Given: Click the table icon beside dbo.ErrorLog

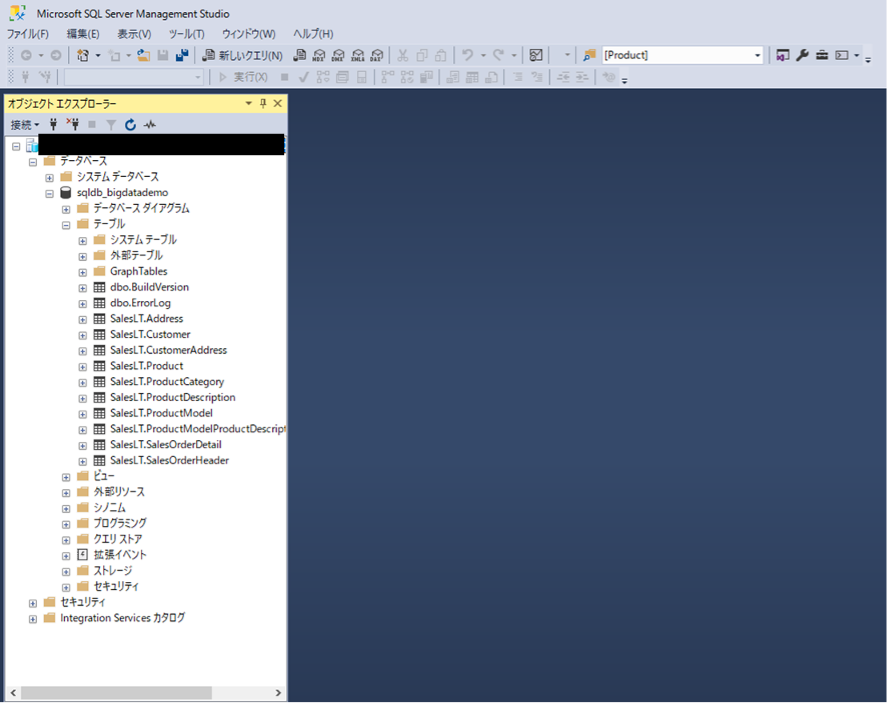Looking at the screenshot, I should coord(99,303).
